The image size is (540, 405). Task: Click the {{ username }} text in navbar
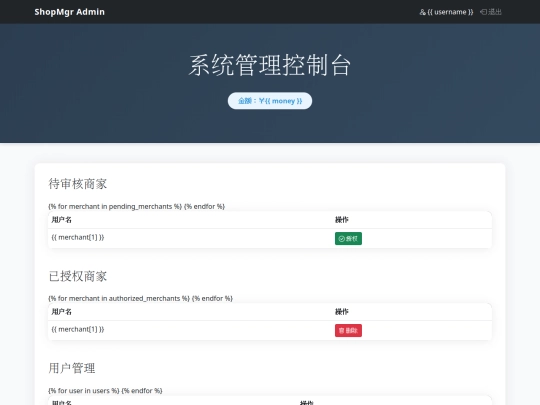[450, 12]
